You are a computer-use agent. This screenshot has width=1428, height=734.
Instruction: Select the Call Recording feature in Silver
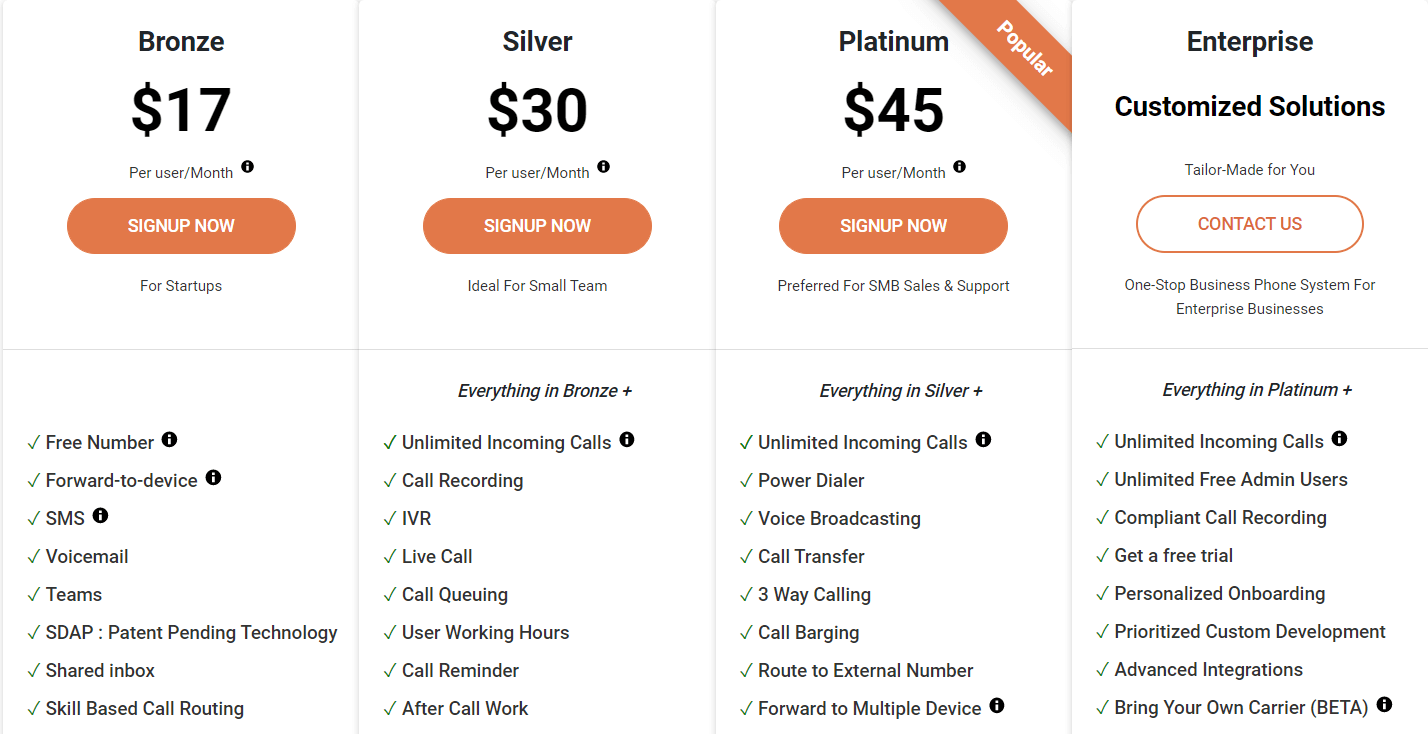[462, 481]
